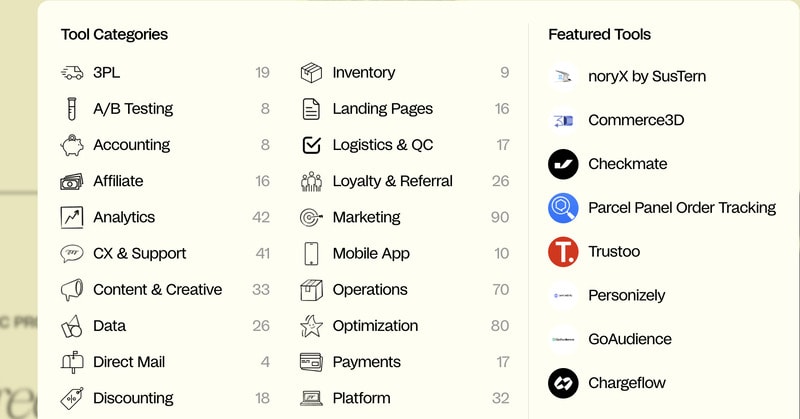Click the Direct Mail mailbox icon
Viewport: 800px width, 419px height.
(72, 362)
